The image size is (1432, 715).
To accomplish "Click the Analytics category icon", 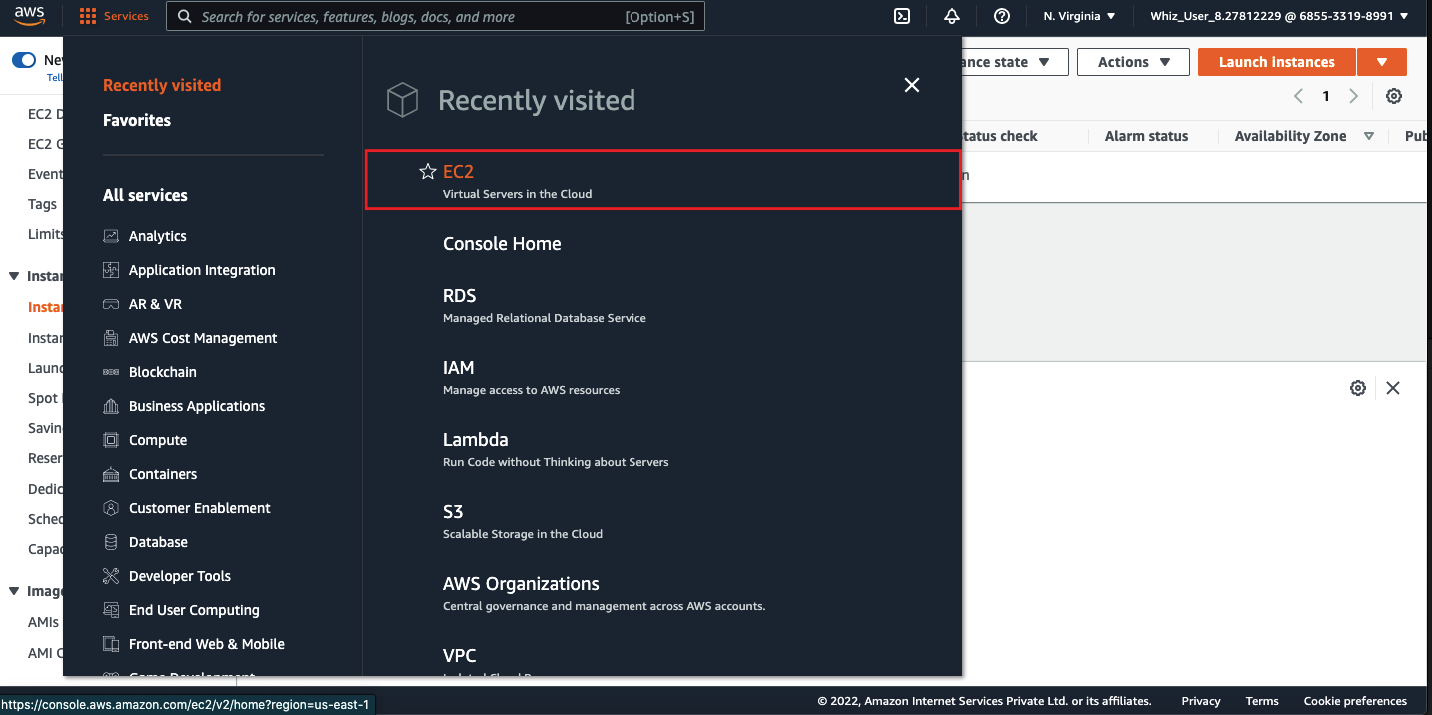I will (x=111, y=236).
